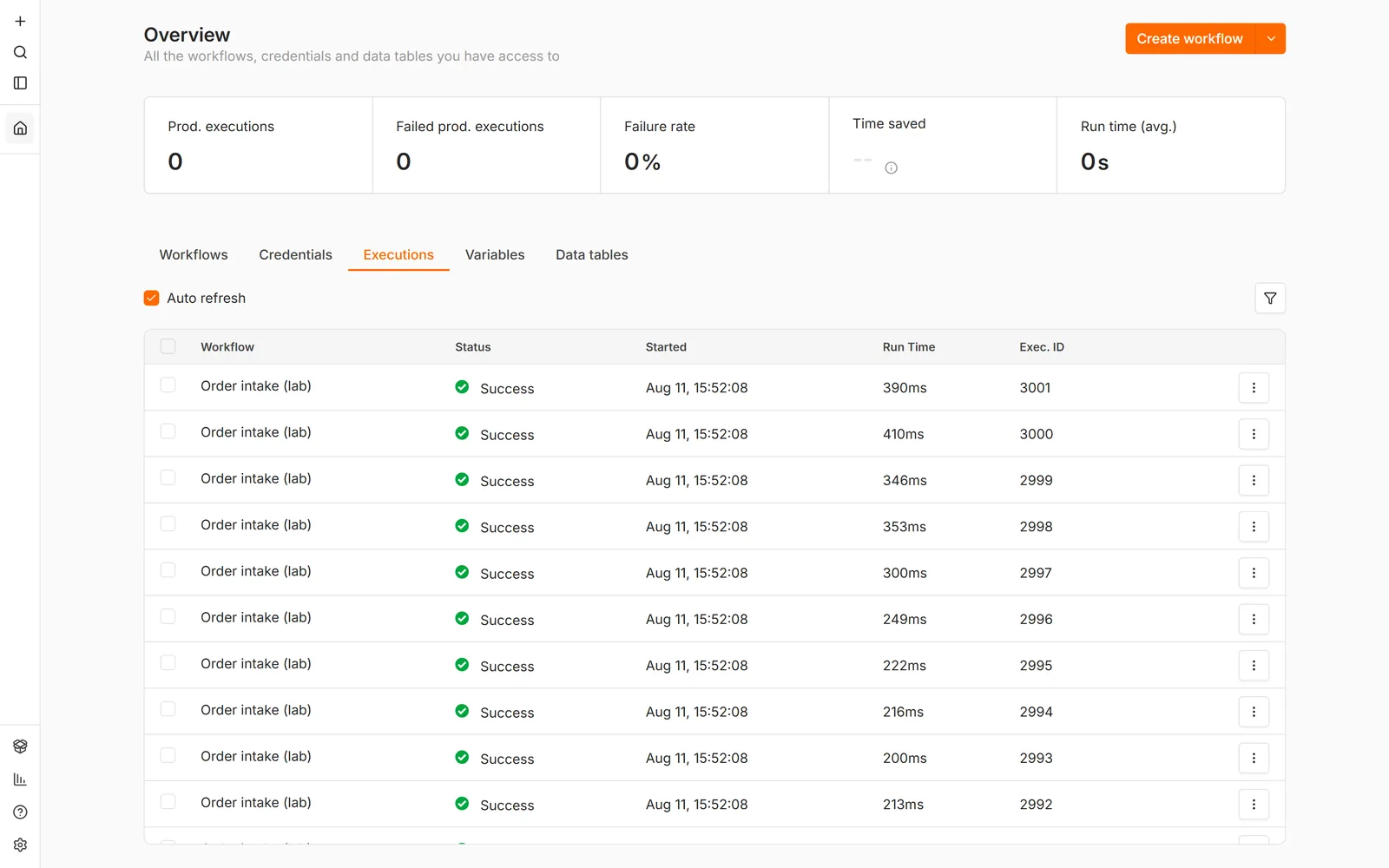This screenshot has width=1389, height=868.
Task: Check the row checkbox for execution 2998
Action: coord(168,524)
